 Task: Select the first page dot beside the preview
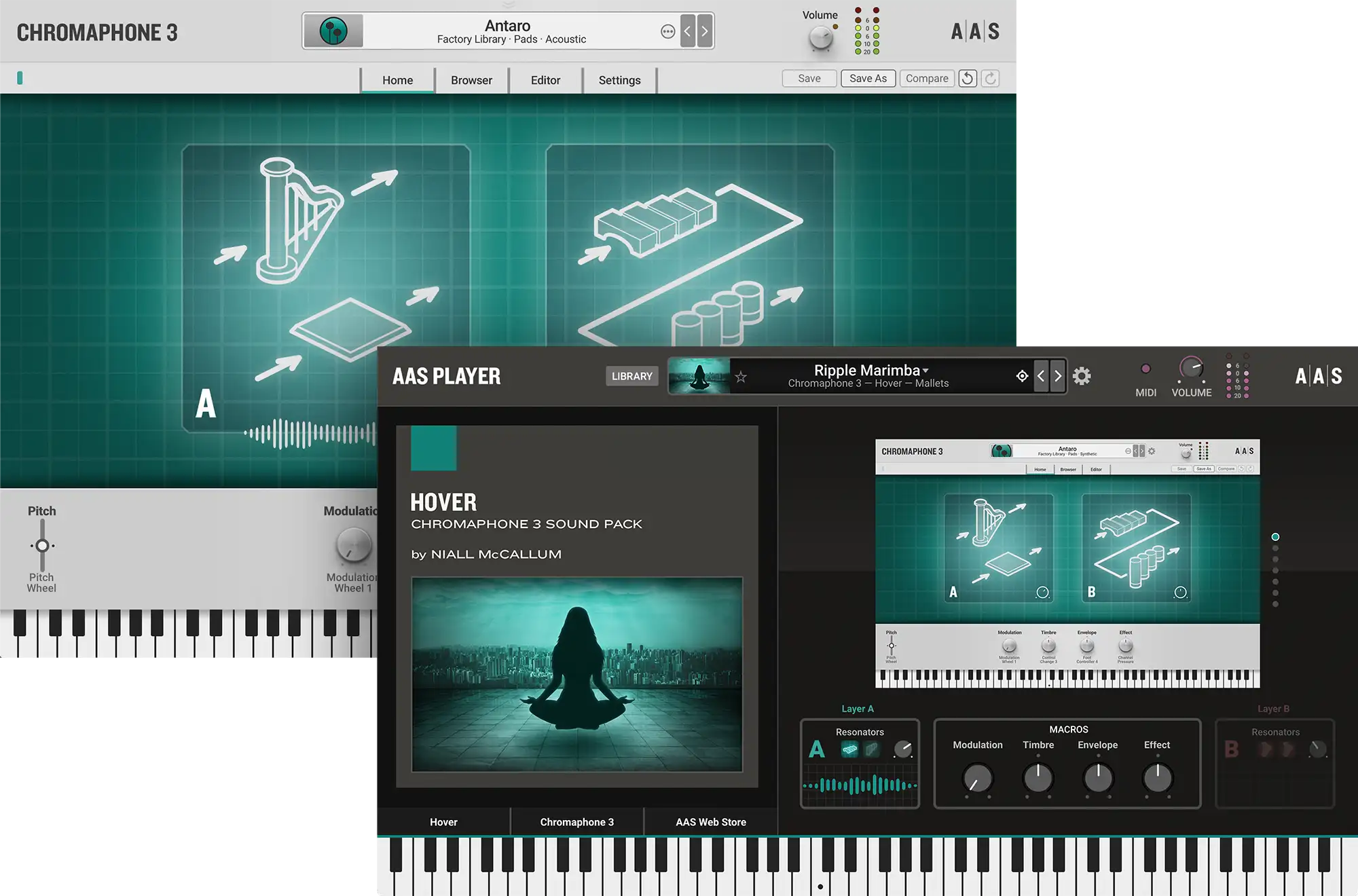tap(1275, 537)
